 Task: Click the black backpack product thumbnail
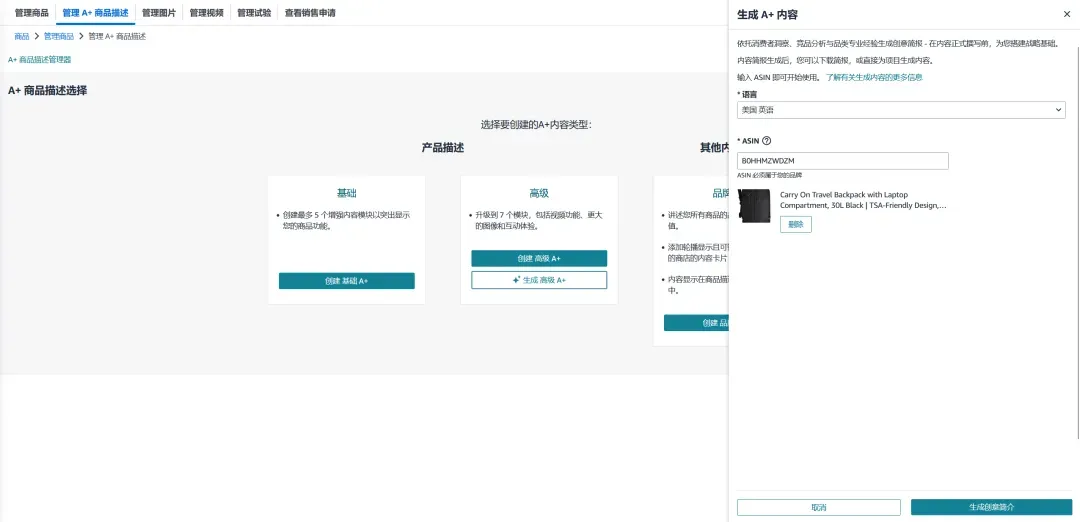click(754, 206)
